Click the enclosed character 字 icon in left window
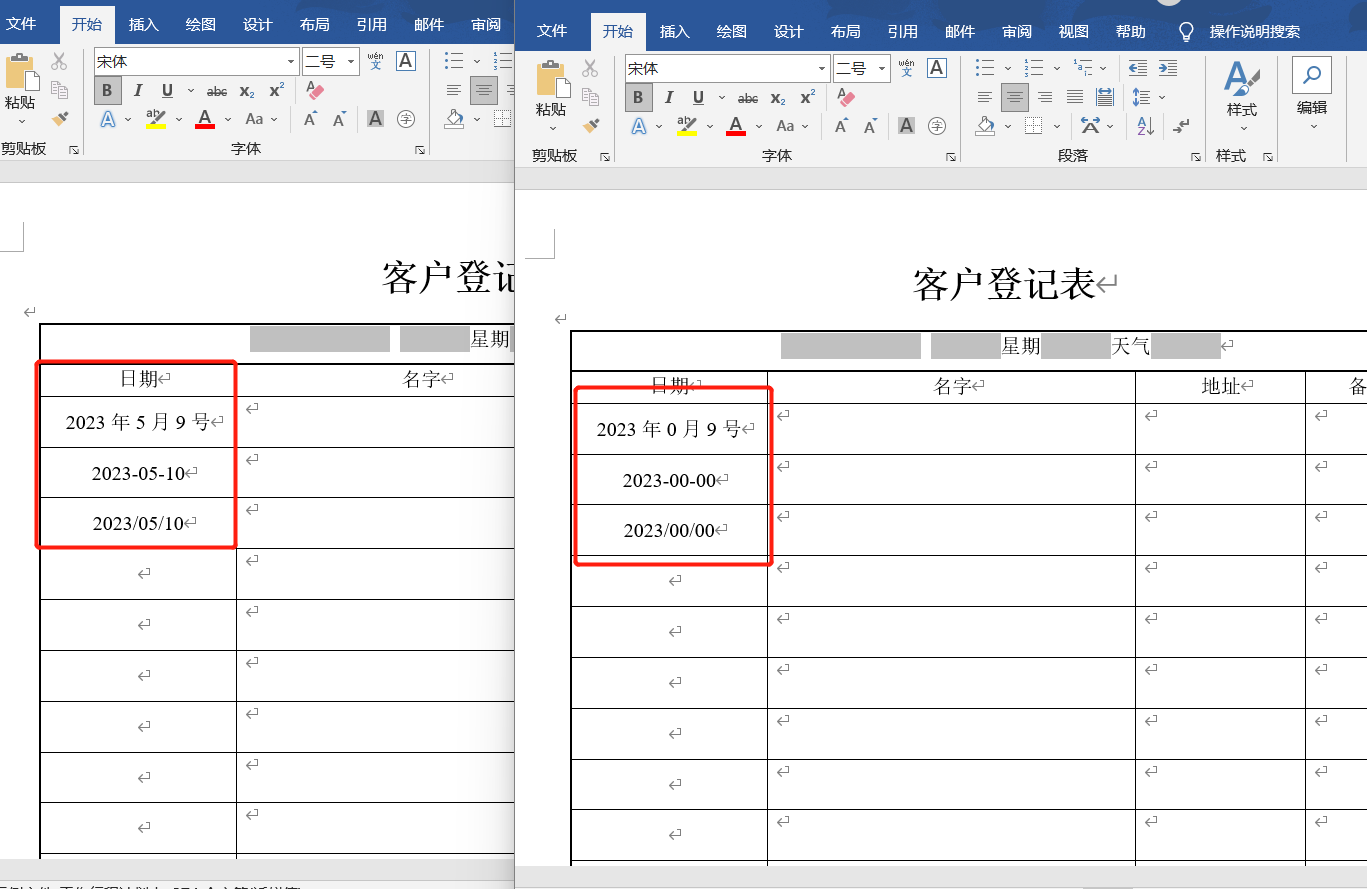This screenshot has width=1367, height=889. pyautogui.click(x=406, y=119)
